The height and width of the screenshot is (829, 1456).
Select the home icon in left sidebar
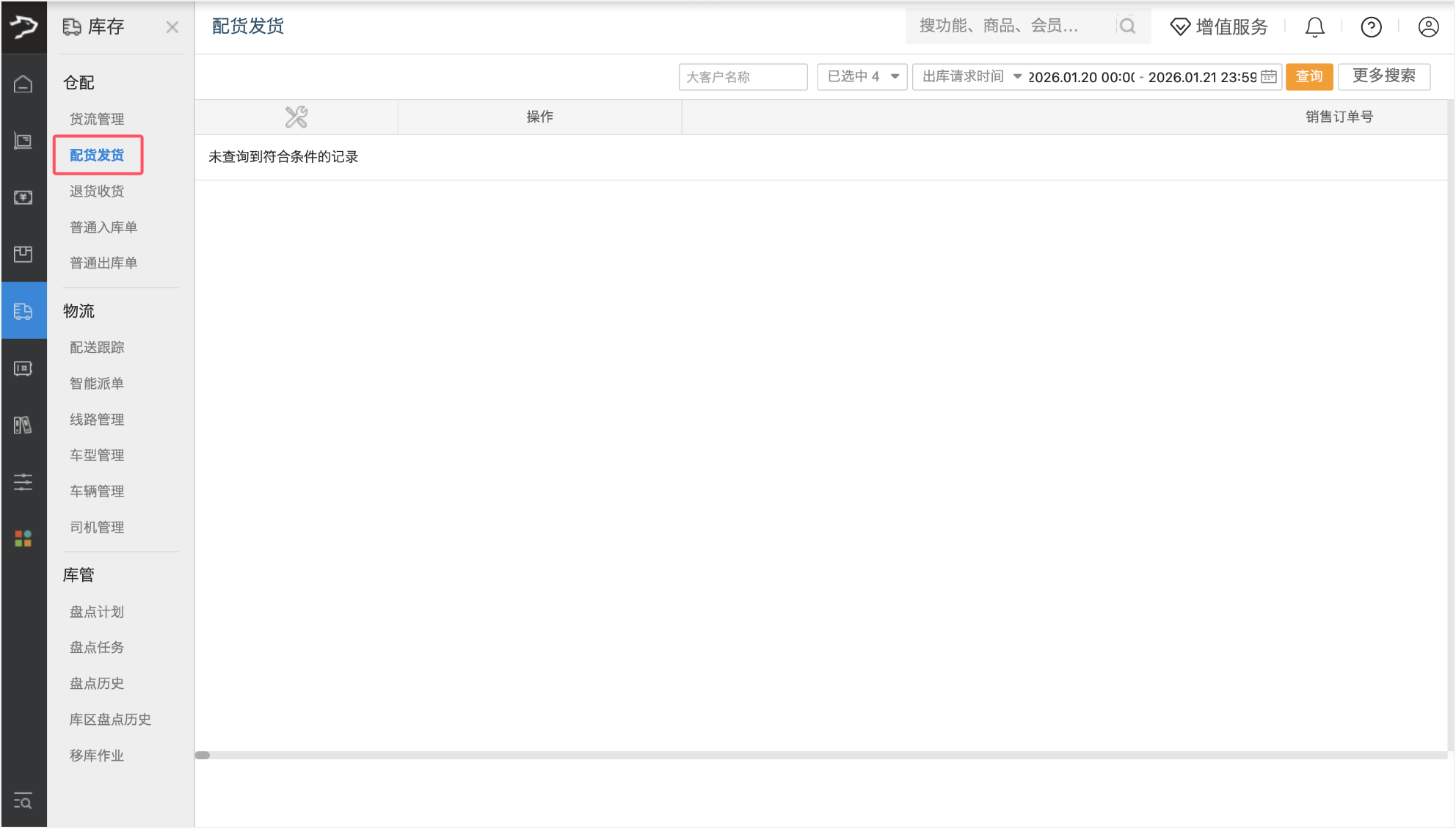tap(24, 84)
